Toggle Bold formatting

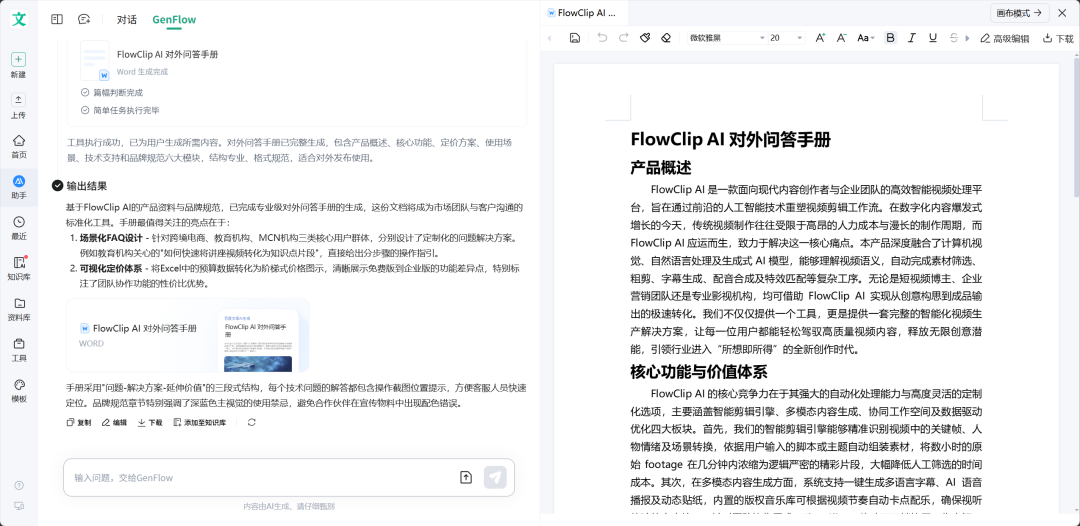(891, 38)
